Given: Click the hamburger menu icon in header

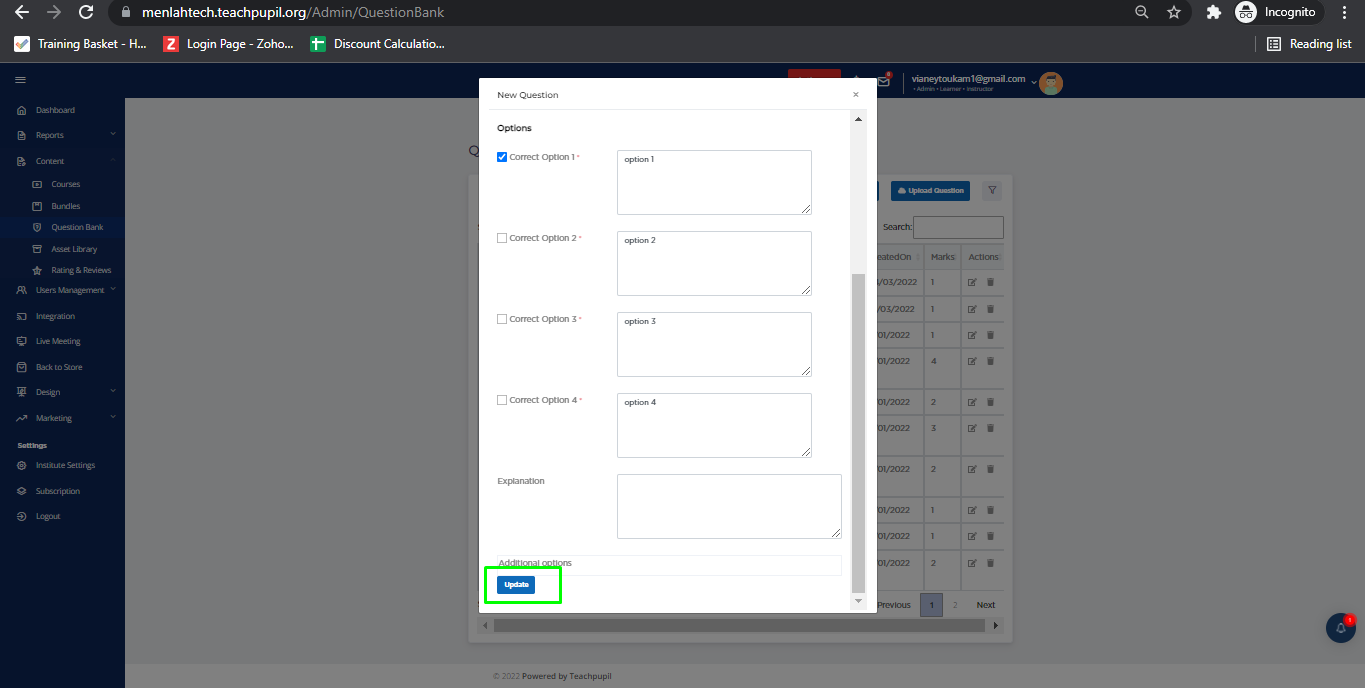Looking at the screenshot, I should [x=20, y=80].
